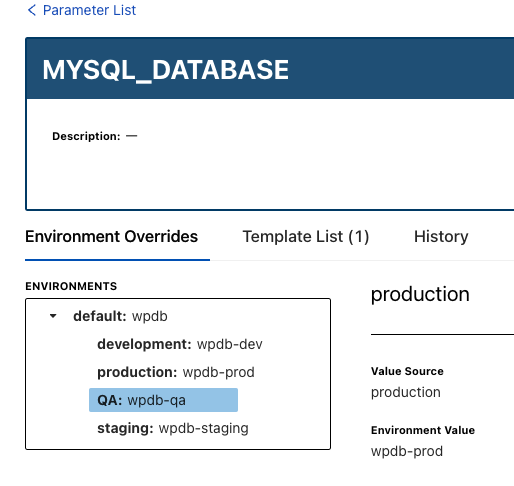Switch to Template List (1) tab
Image resolution: width=514 pixels, height=486 pixels.
click(306, 237)
